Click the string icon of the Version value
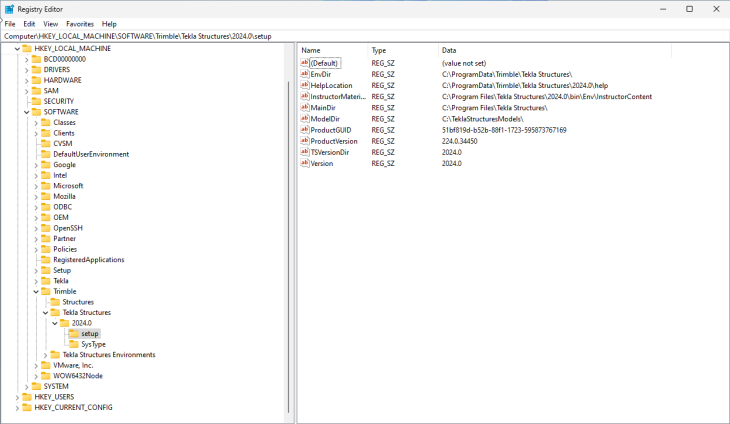730x424 pixels. pyautogui.click(x=304, y=163)
